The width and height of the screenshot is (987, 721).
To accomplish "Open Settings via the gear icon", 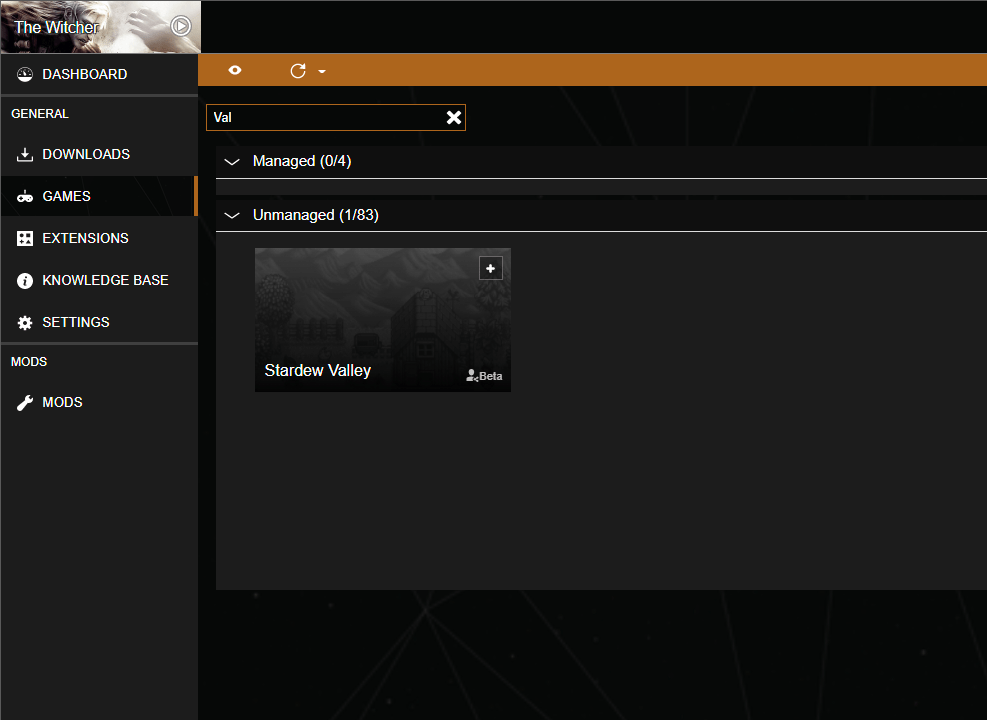I will (x=23, y=322).
